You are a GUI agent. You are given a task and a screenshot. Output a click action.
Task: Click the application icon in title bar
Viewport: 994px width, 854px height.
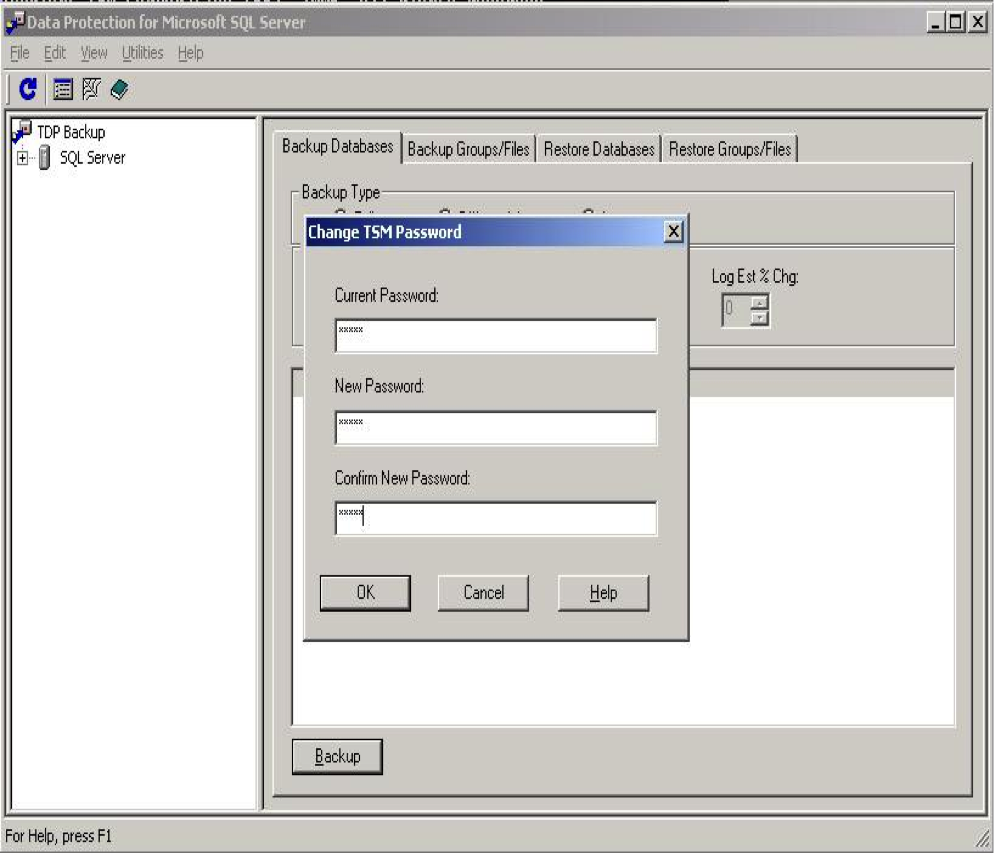(15, 22)
